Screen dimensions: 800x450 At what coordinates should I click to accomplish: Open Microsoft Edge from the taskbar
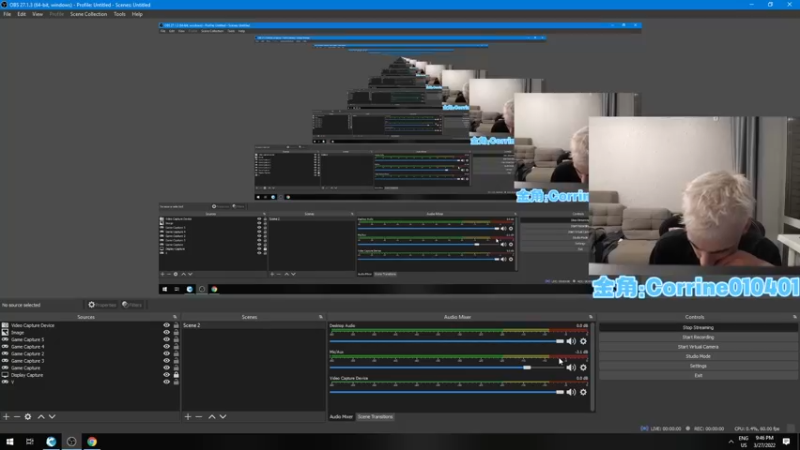click(51, 442)
